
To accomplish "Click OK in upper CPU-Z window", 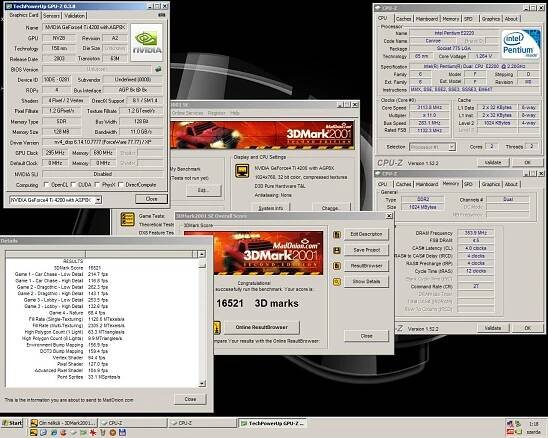I will tap(528, 163).
